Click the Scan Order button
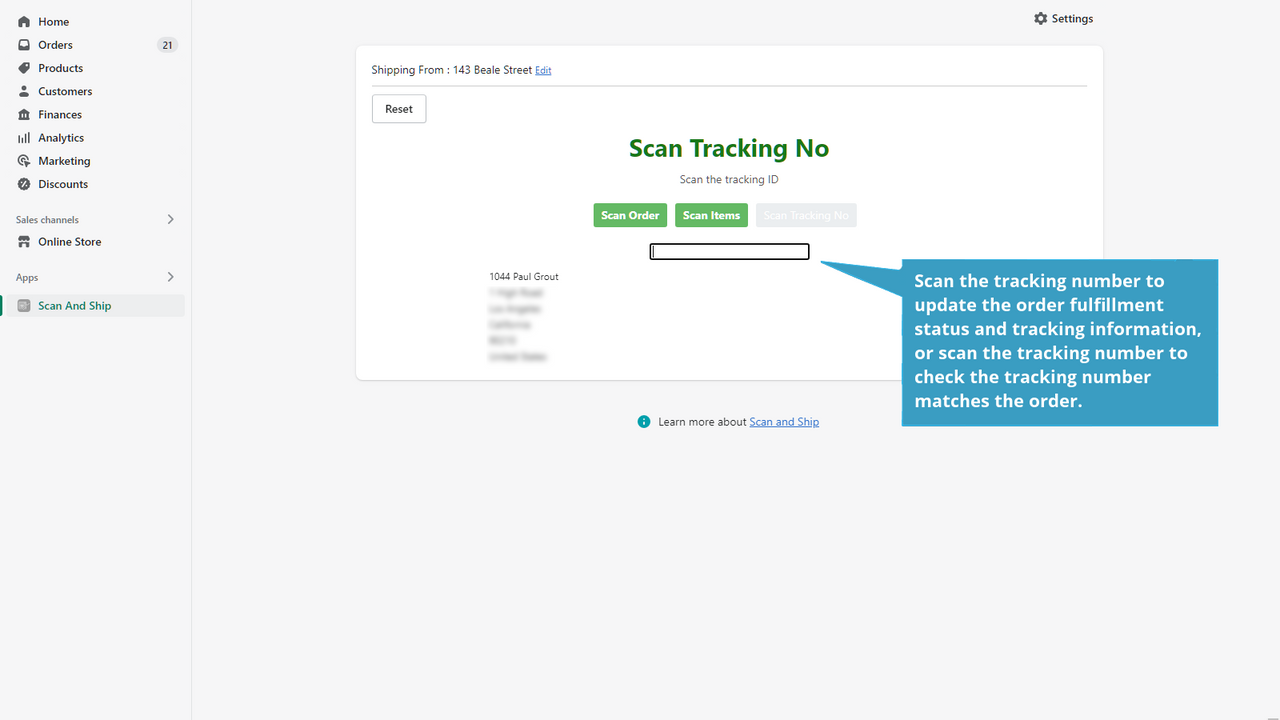This screenshot has width=1280, height=720. coord(630,215)
